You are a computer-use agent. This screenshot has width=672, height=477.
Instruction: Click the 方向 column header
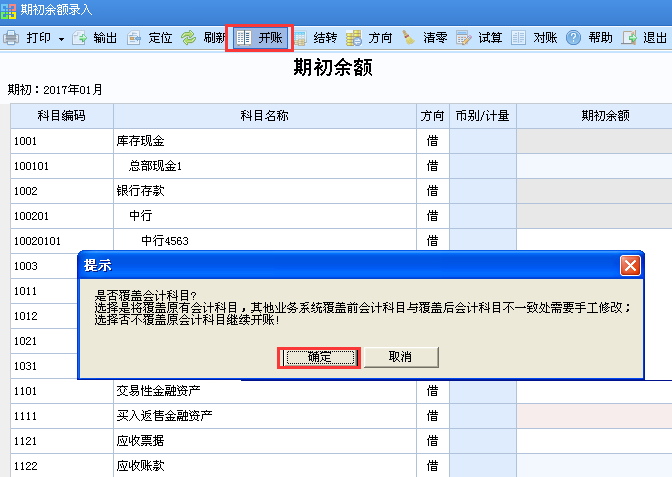(x=432, y=116)
